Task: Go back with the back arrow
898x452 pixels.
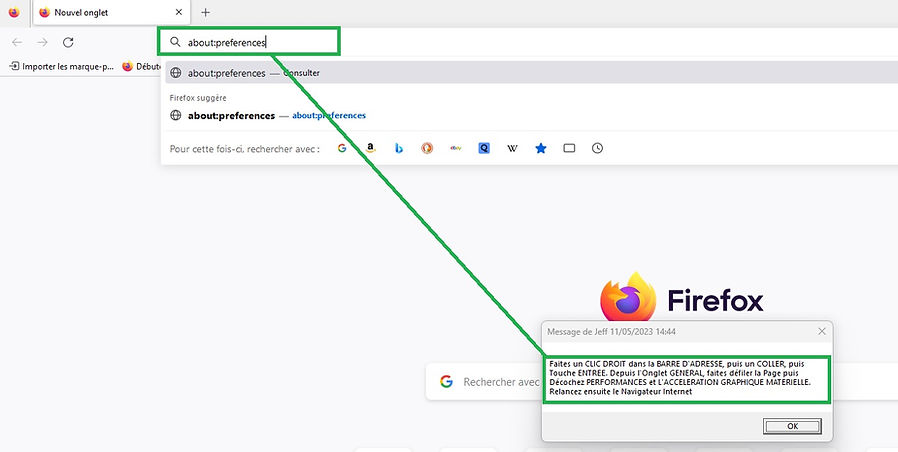Action: [17, 42]
